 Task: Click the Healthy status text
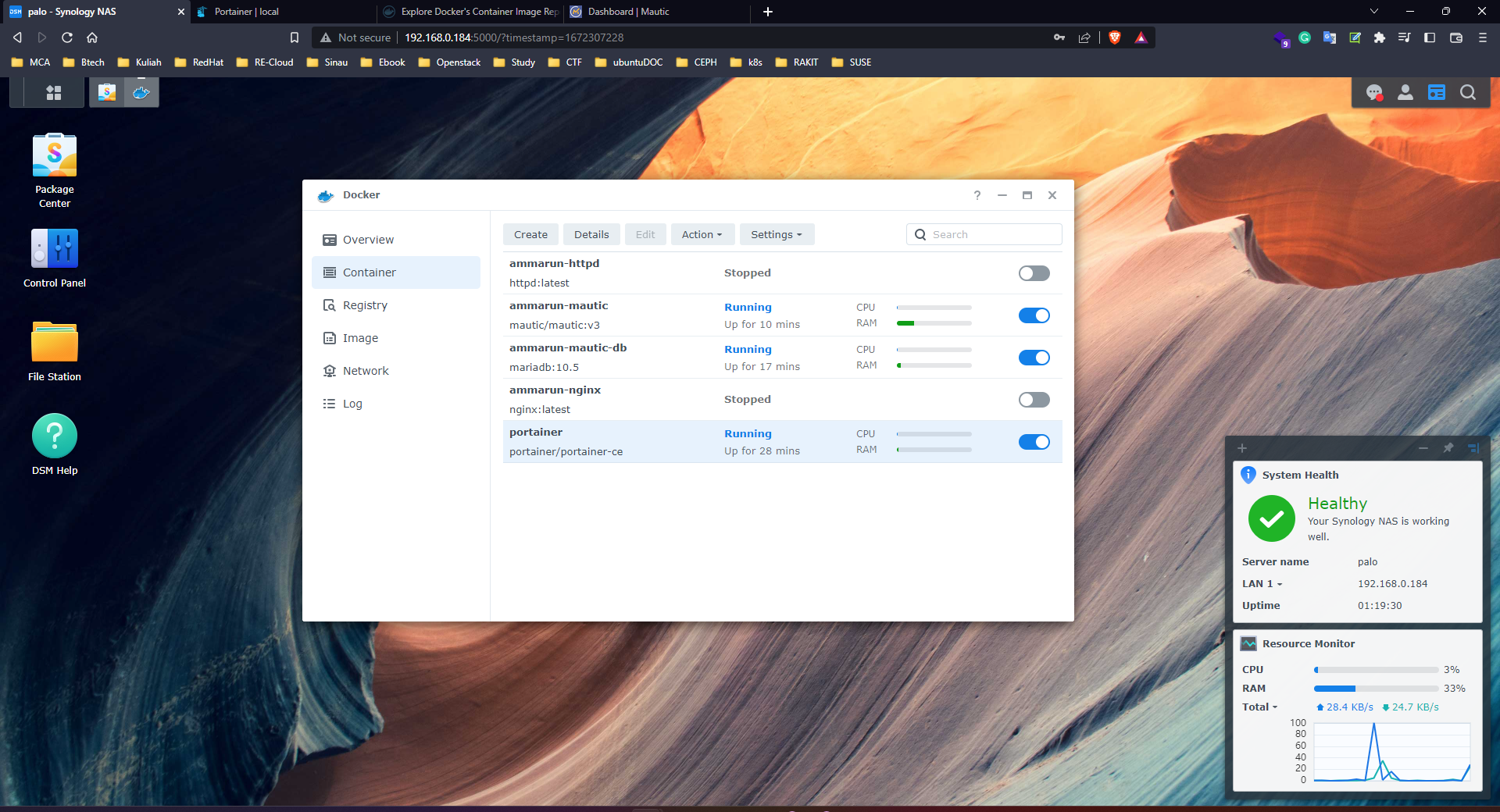pyautogui.click(x=1337, y=504)
